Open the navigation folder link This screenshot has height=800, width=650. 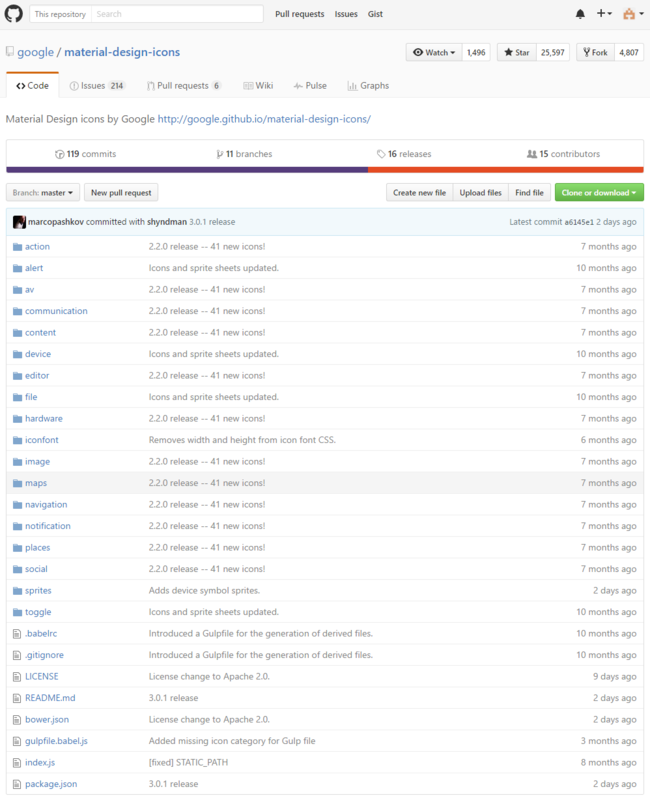46,504
